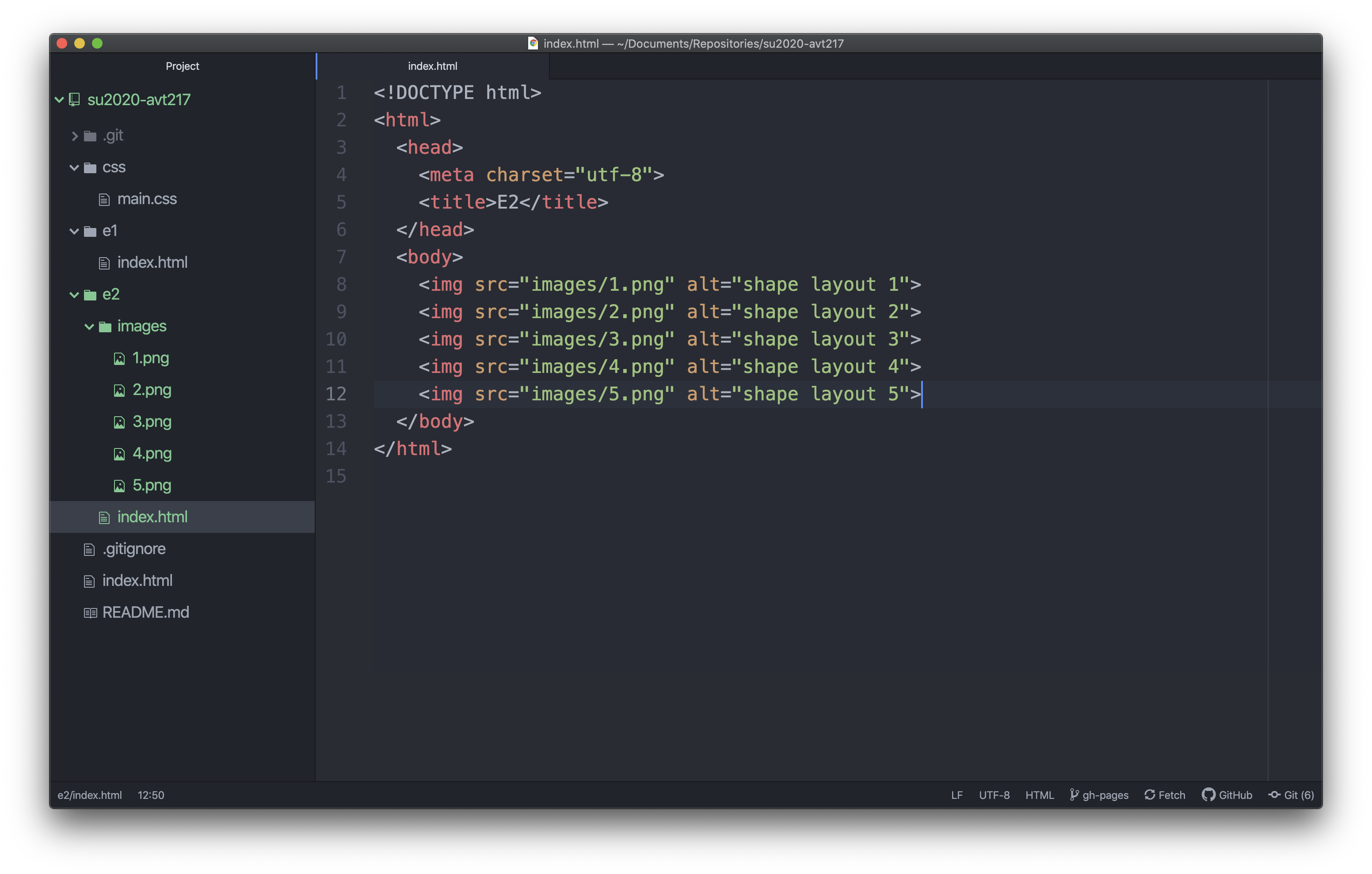Click the main.css file icon
This screenshot has width=1372, height=874.
104,199
